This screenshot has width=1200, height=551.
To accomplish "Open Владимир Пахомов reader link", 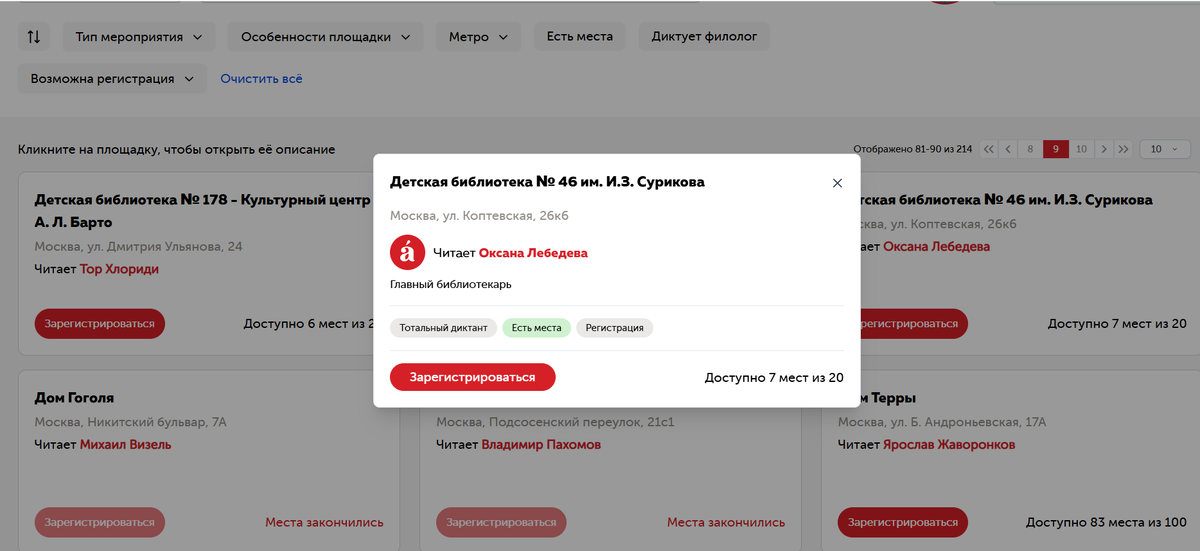I will pos(541,444).
